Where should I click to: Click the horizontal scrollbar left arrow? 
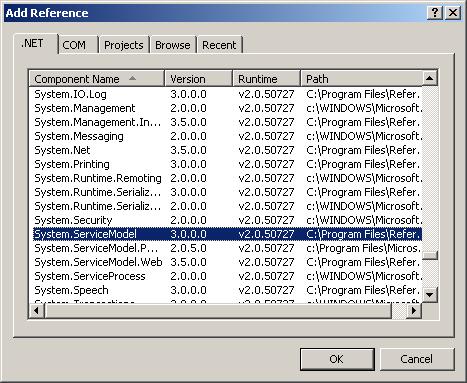[36, 311]
